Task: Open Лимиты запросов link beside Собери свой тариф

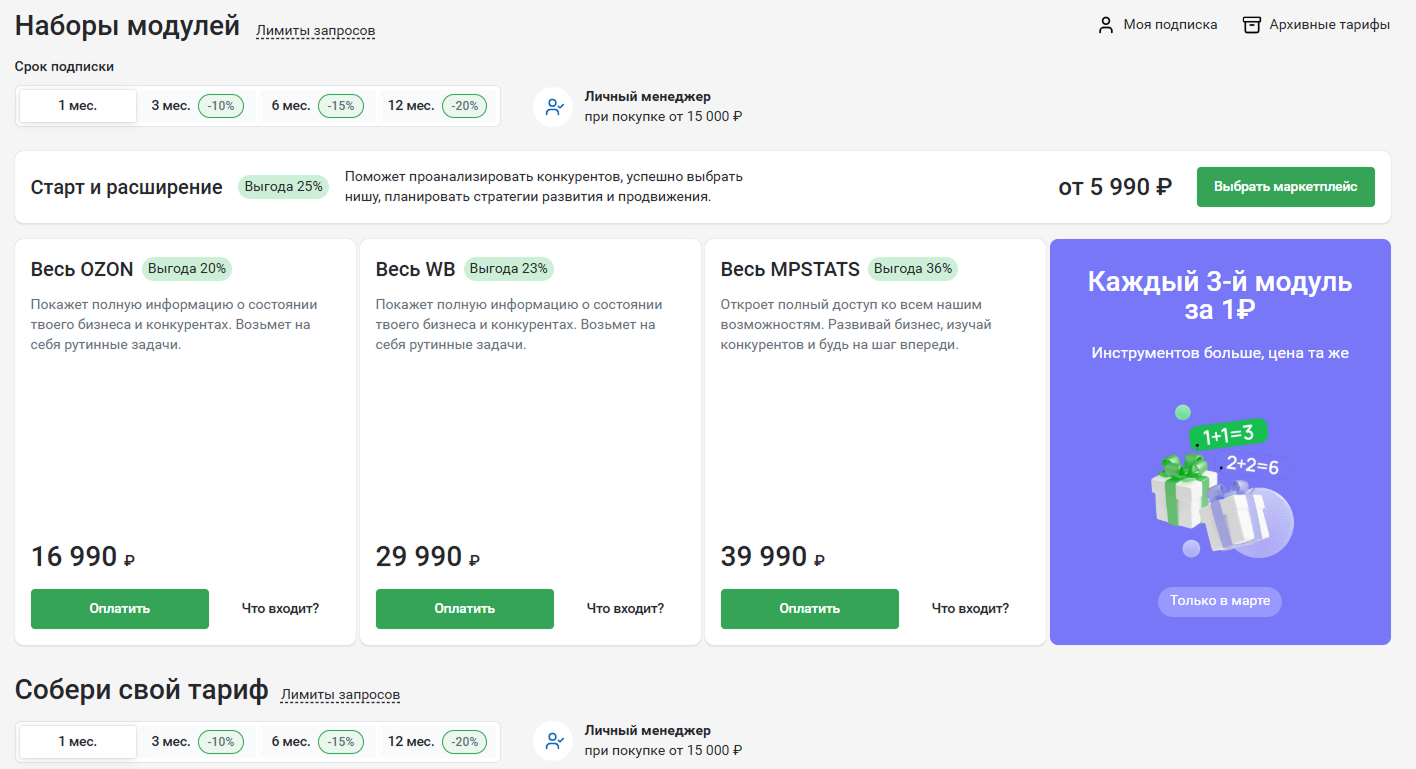Action: pyautogui.click(x=340, y=694)
